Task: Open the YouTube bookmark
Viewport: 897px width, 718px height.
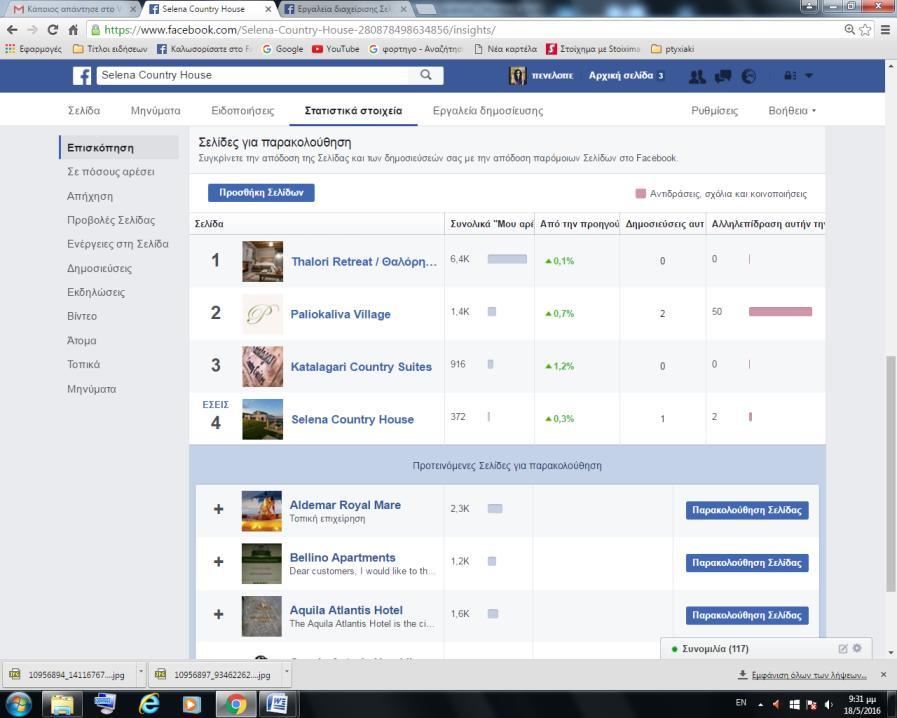Action: click(336, 49)
